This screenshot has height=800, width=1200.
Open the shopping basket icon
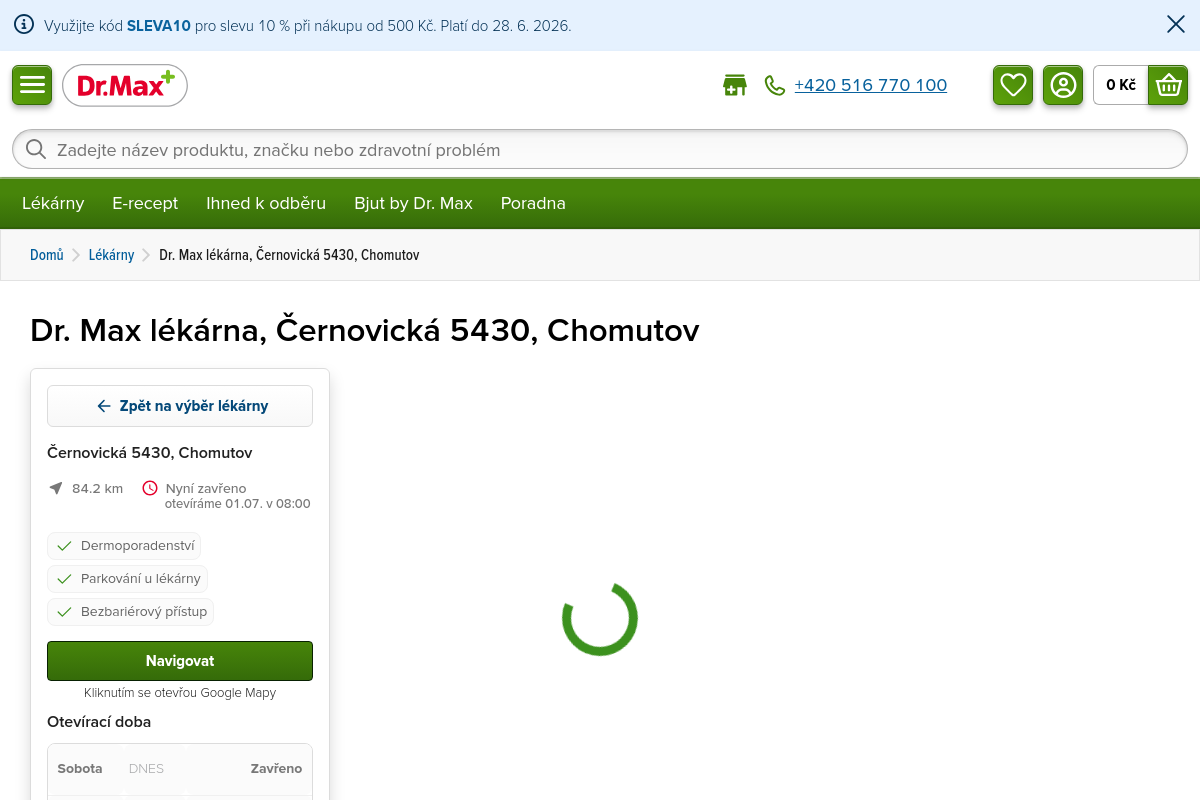click(1168, 85)
